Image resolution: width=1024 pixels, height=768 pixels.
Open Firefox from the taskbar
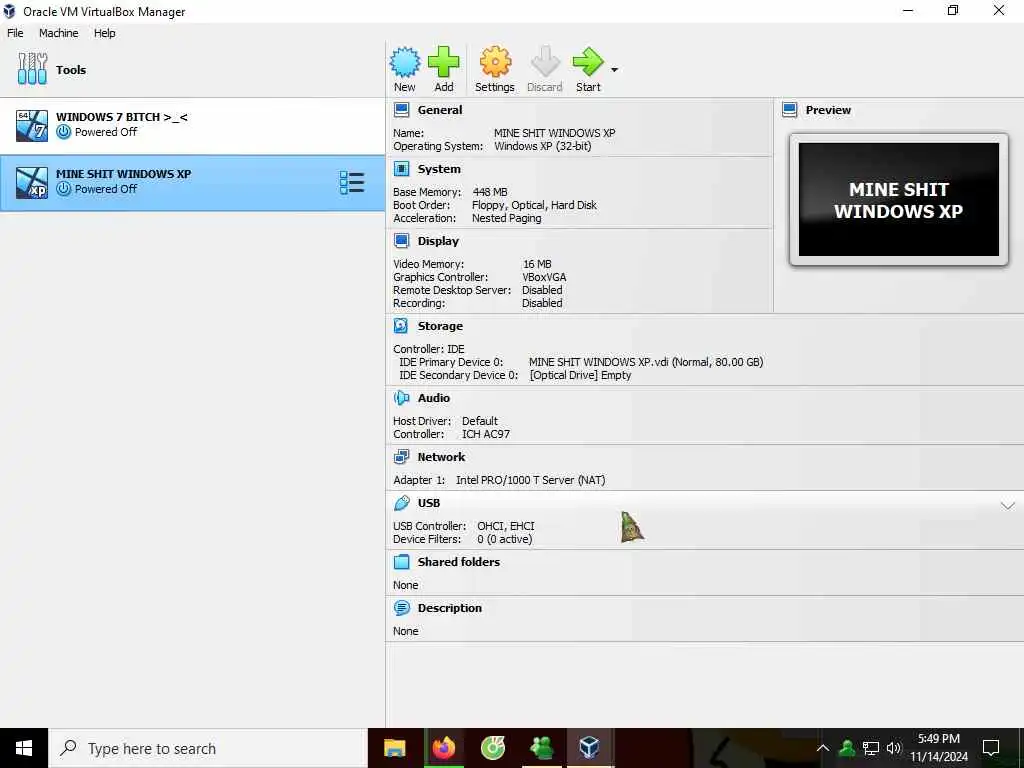(x=444, y=748)
